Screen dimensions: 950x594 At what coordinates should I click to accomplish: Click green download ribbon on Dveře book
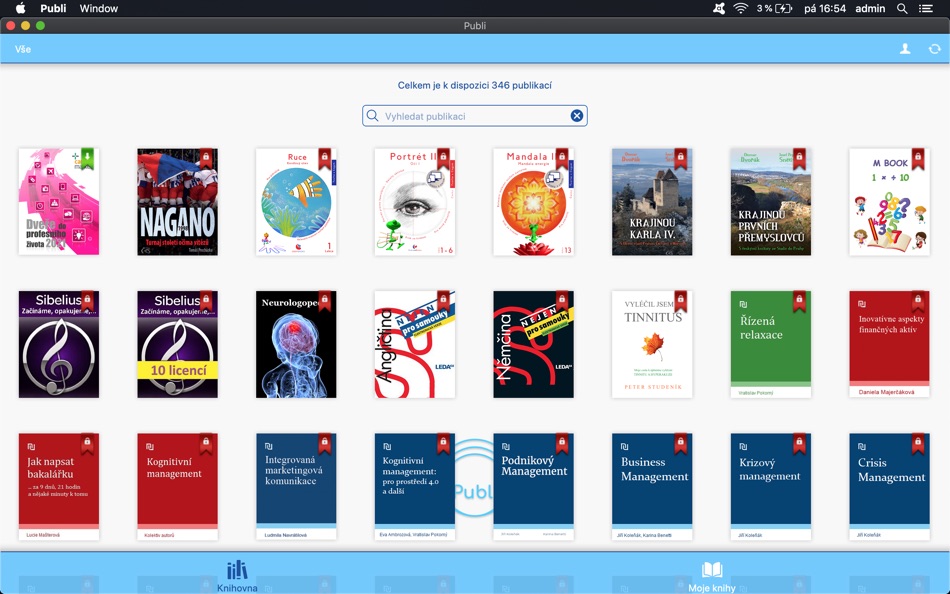click(87, 159)
